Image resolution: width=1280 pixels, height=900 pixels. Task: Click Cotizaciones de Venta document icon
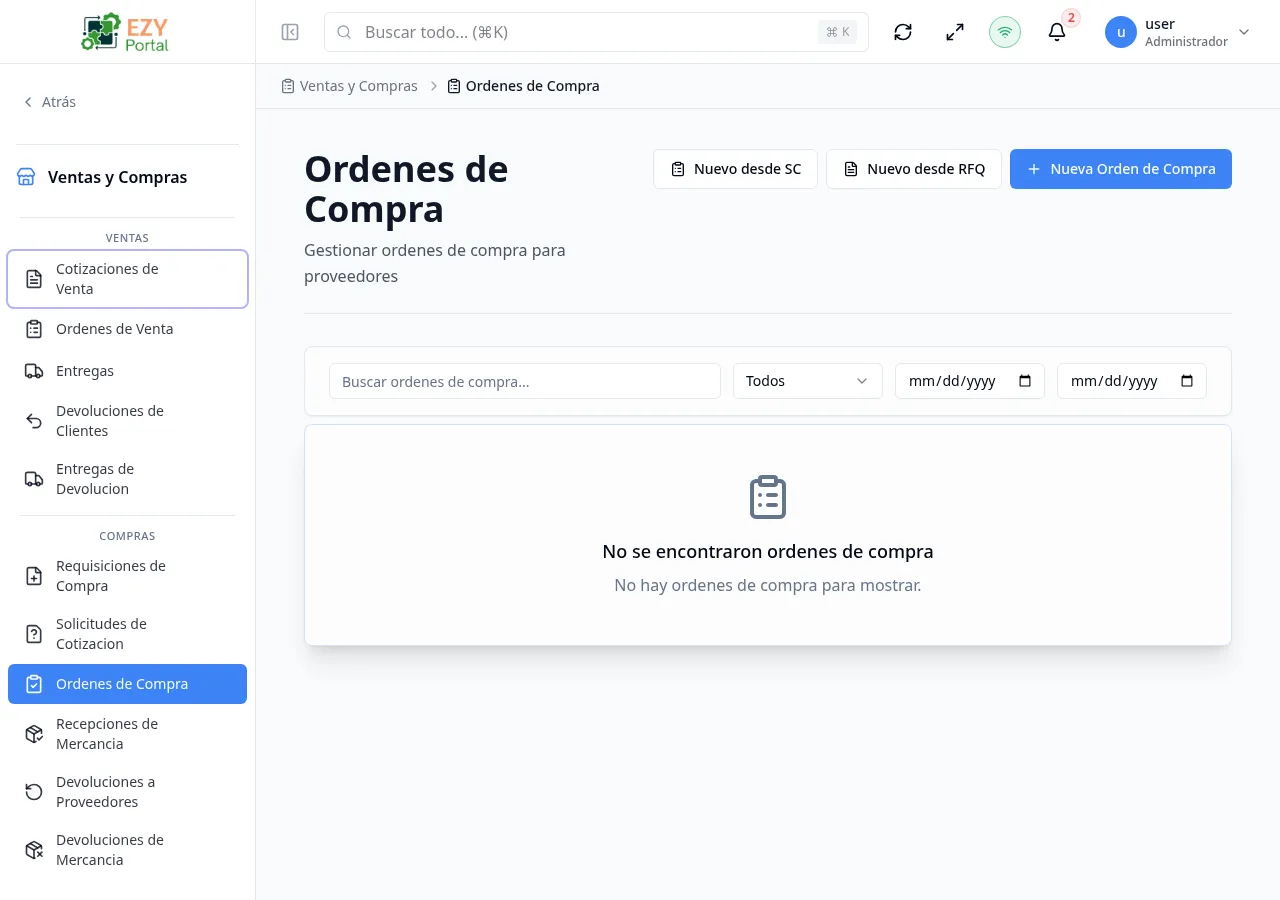coord(34,279)
